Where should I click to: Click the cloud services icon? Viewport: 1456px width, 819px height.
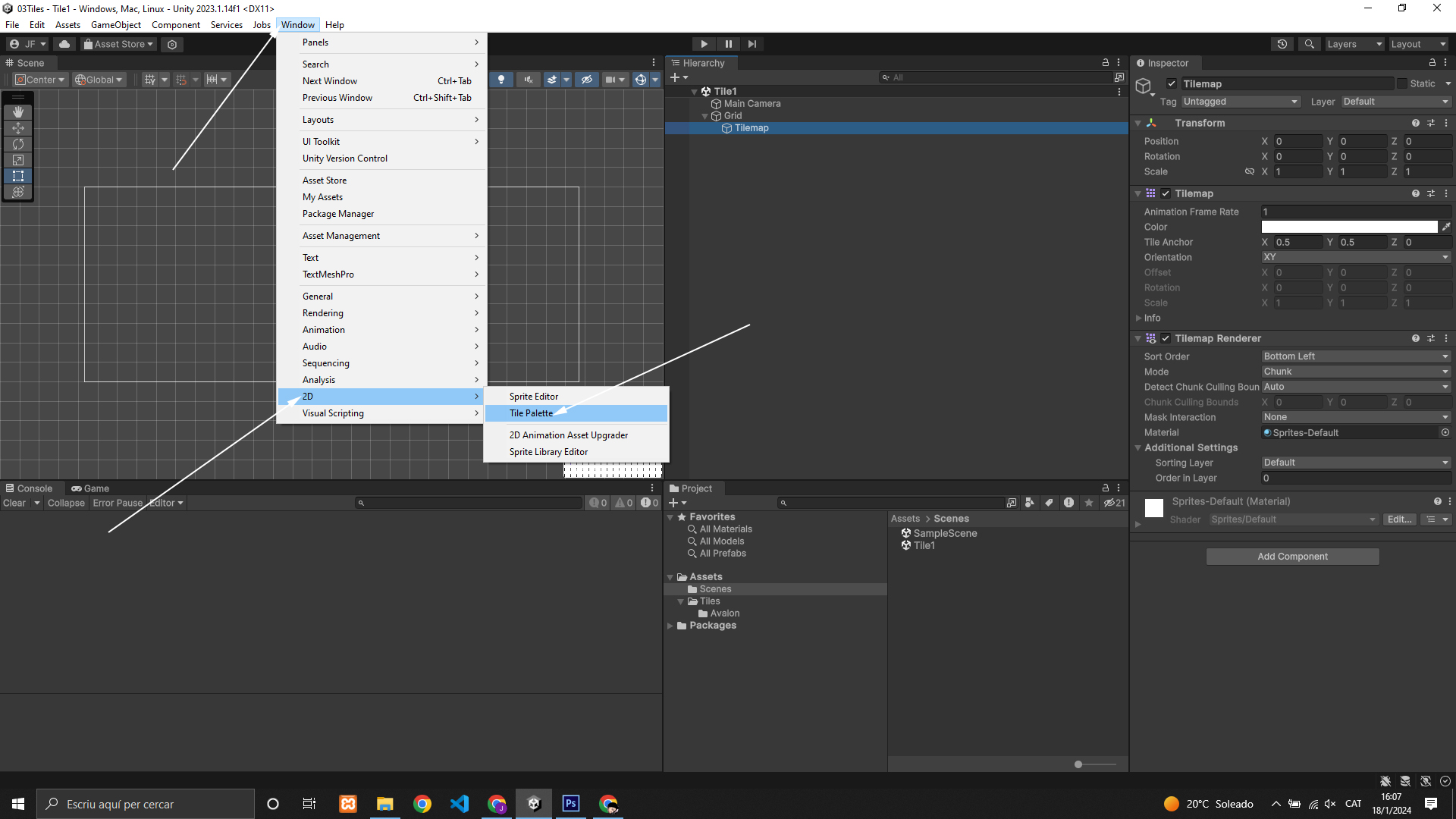[x=64, y=44]
